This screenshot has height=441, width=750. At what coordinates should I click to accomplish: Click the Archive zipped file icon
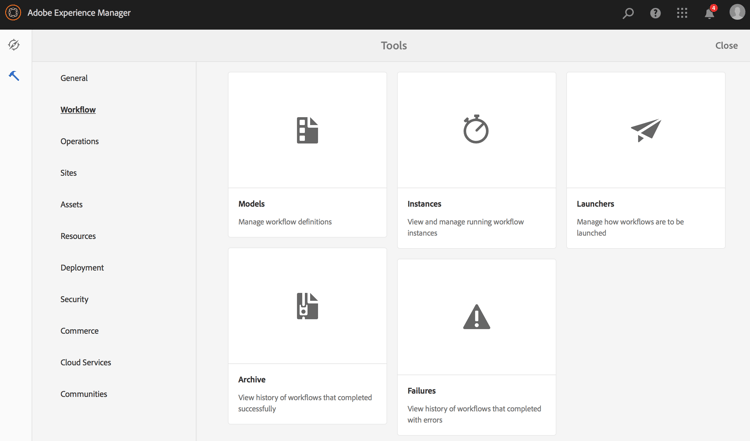307,306
